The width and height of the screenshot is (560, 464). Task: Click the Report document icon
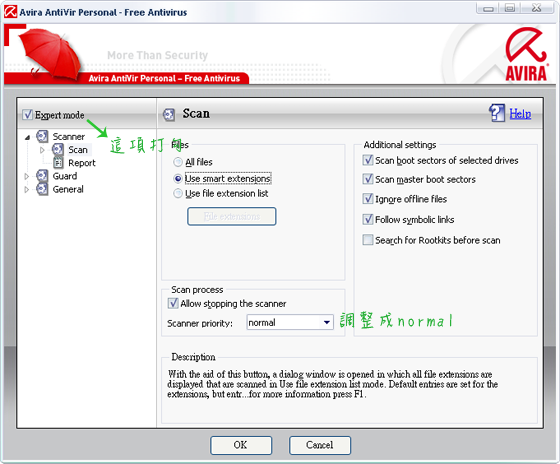(x=58, y=163)
